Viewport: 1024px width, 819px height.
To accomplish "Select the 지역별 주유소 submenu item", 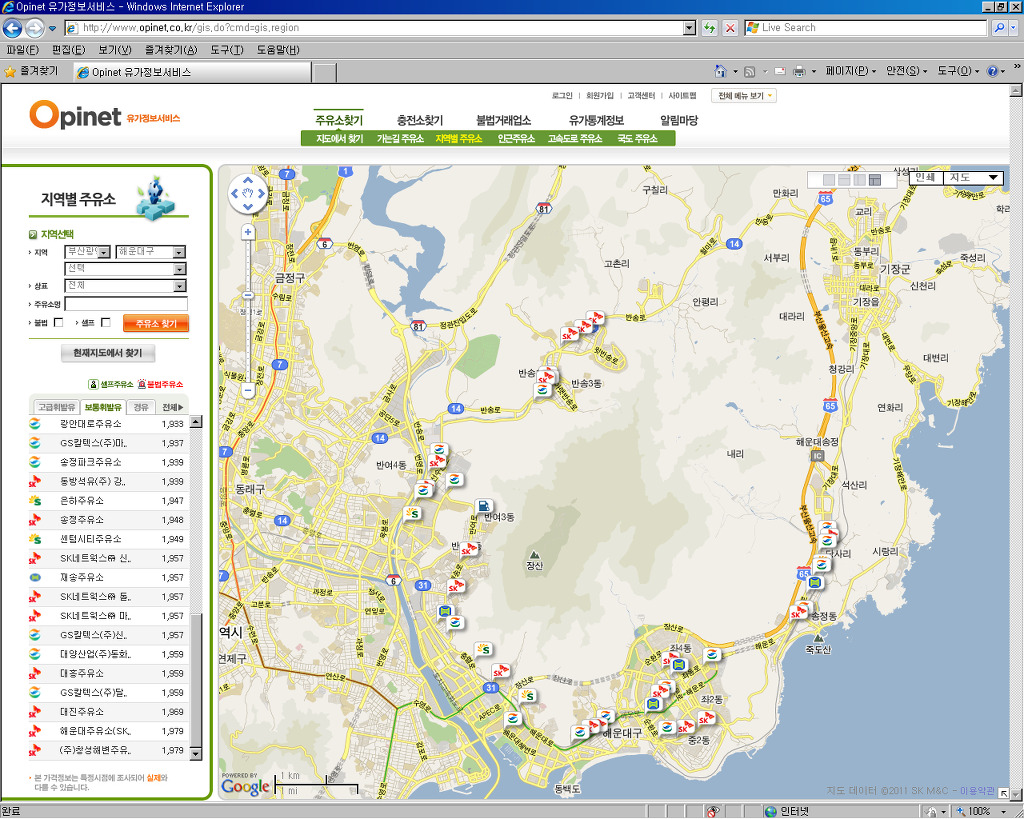I will click(458, 138).
